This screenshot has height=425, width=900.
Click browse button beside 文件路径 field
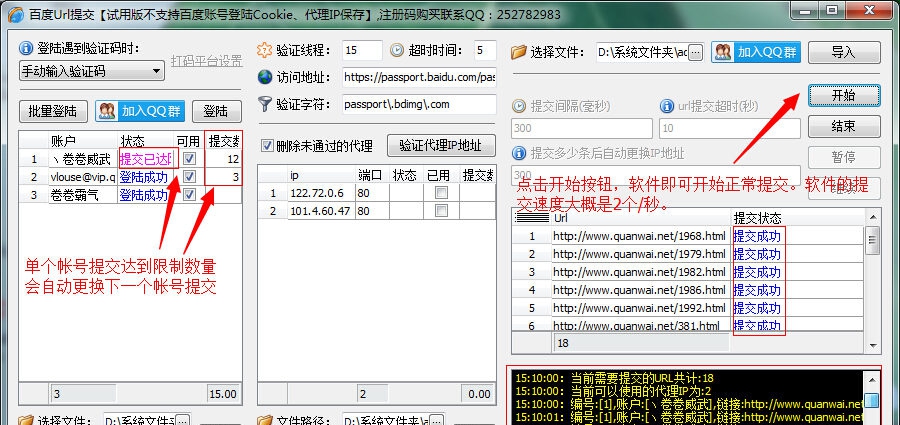coord(436,420)
